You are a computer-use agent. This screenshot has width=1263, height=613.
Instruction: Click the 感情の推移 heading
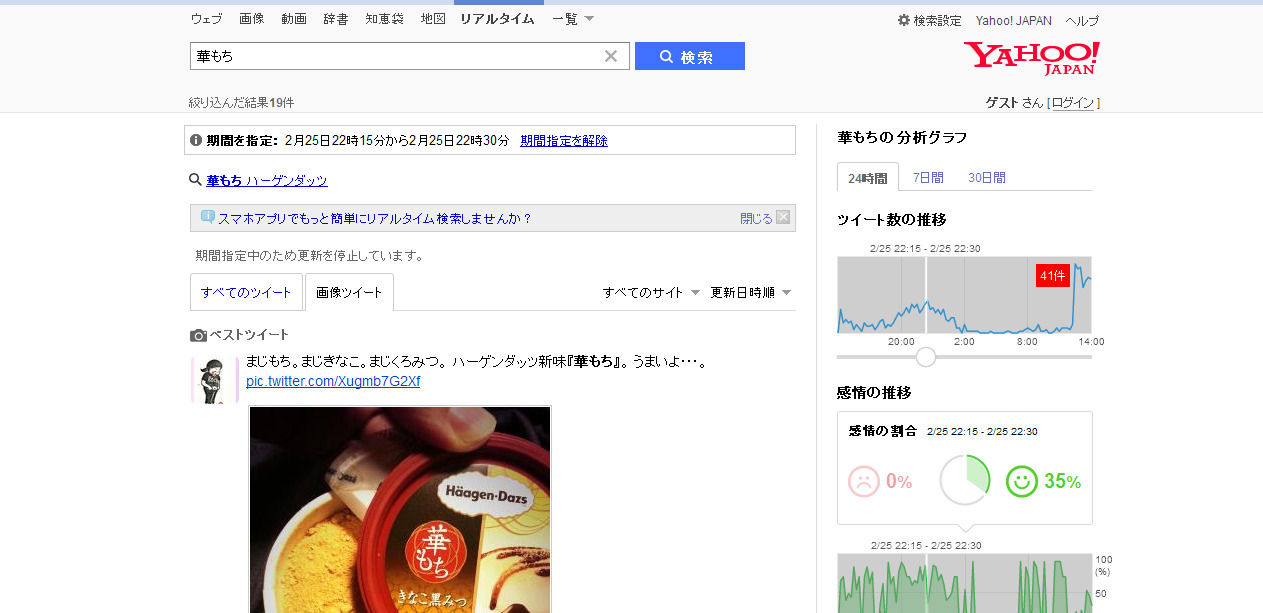pos(874,393)
